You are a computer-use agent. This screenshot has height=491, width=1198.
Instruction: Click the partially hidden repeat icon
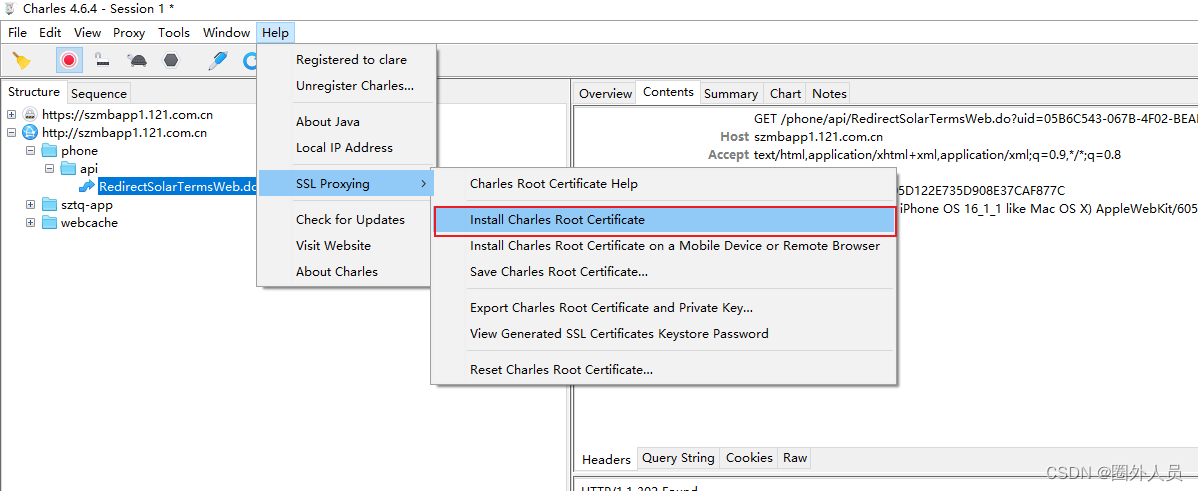tap(249, 60)
